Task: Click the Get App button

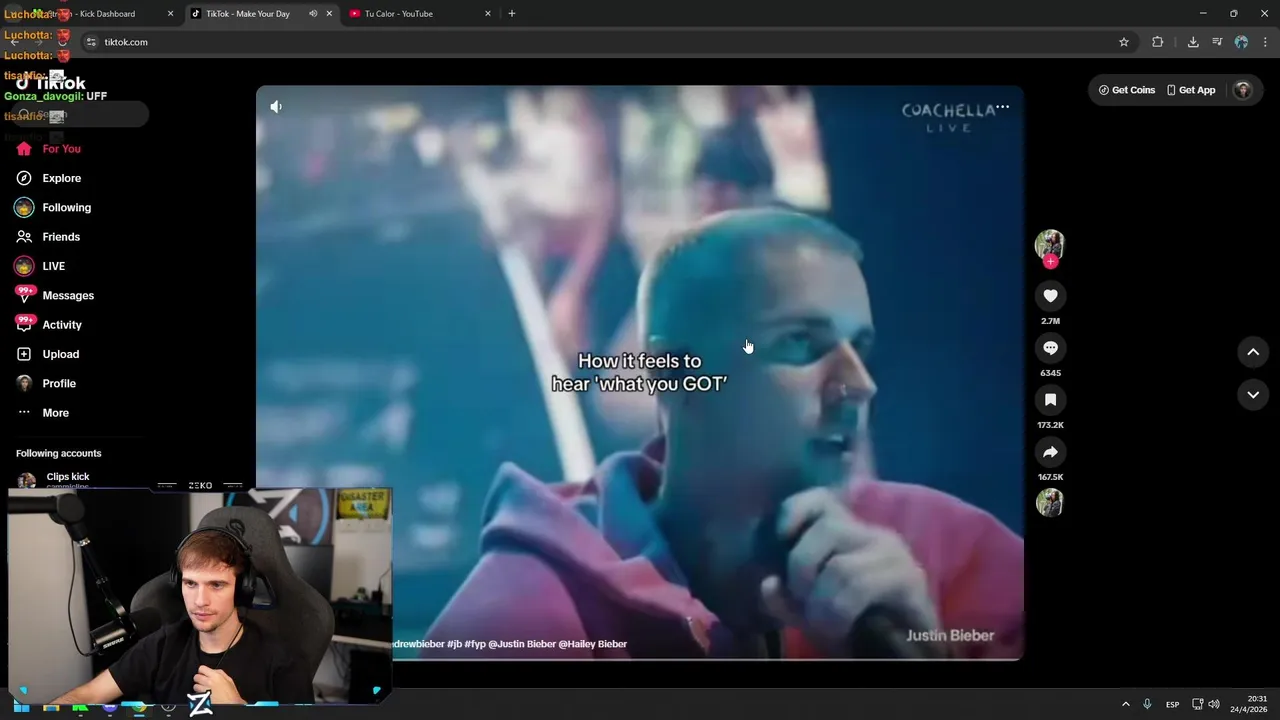Action: pyautogui.click(x=1191, y=90)
